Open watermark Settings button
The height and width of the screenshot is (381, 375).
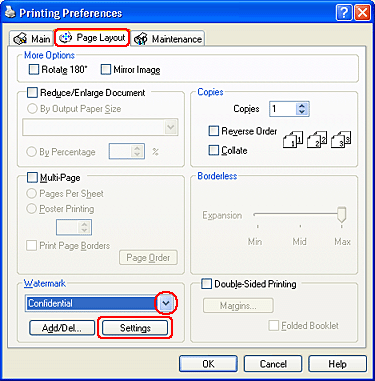click(x=135, y=328)
